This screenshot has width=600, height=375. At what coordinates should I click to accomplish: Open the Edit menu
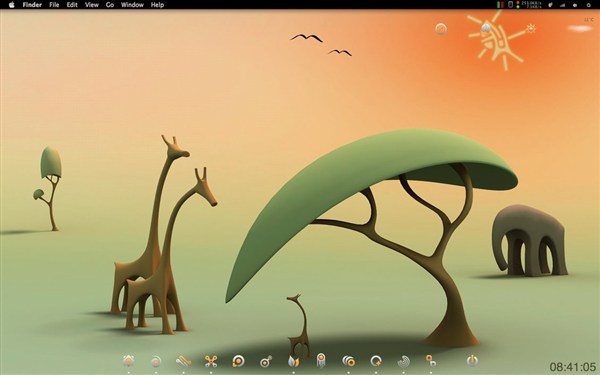(x=72, y=5)
